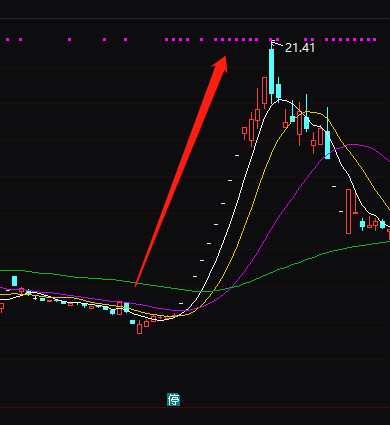
Task: Click the small cyan gap-down candle beside the lowest red candle
Action: (x=132, y=322)
